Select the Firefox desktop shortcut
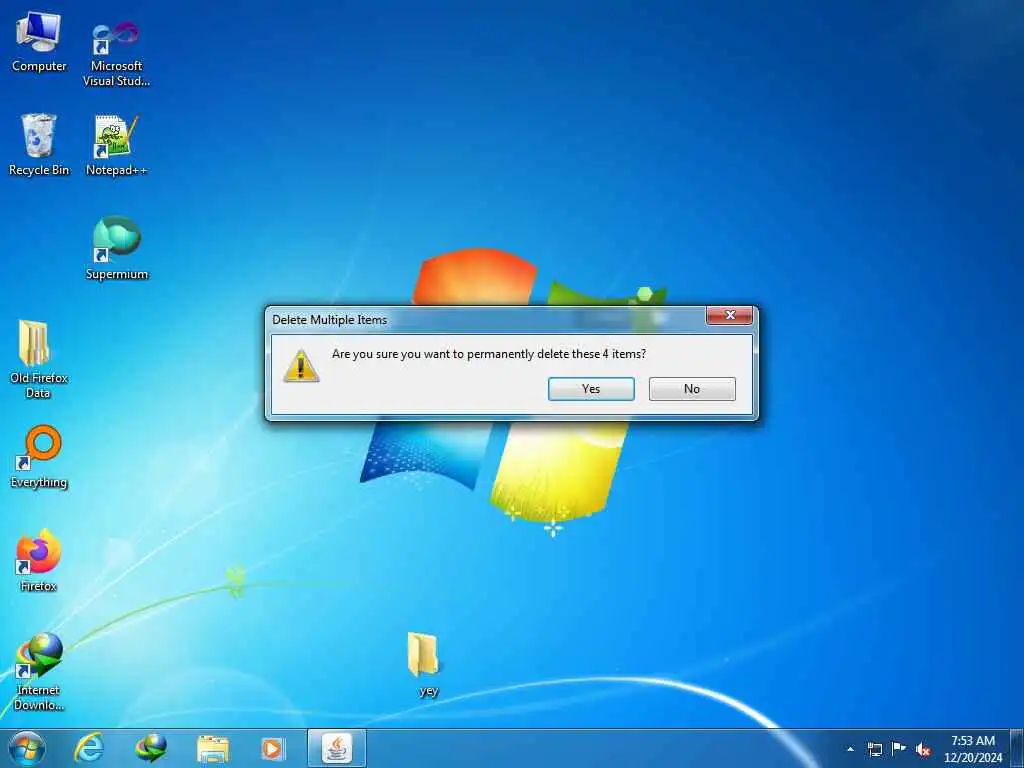 point(39,560)
